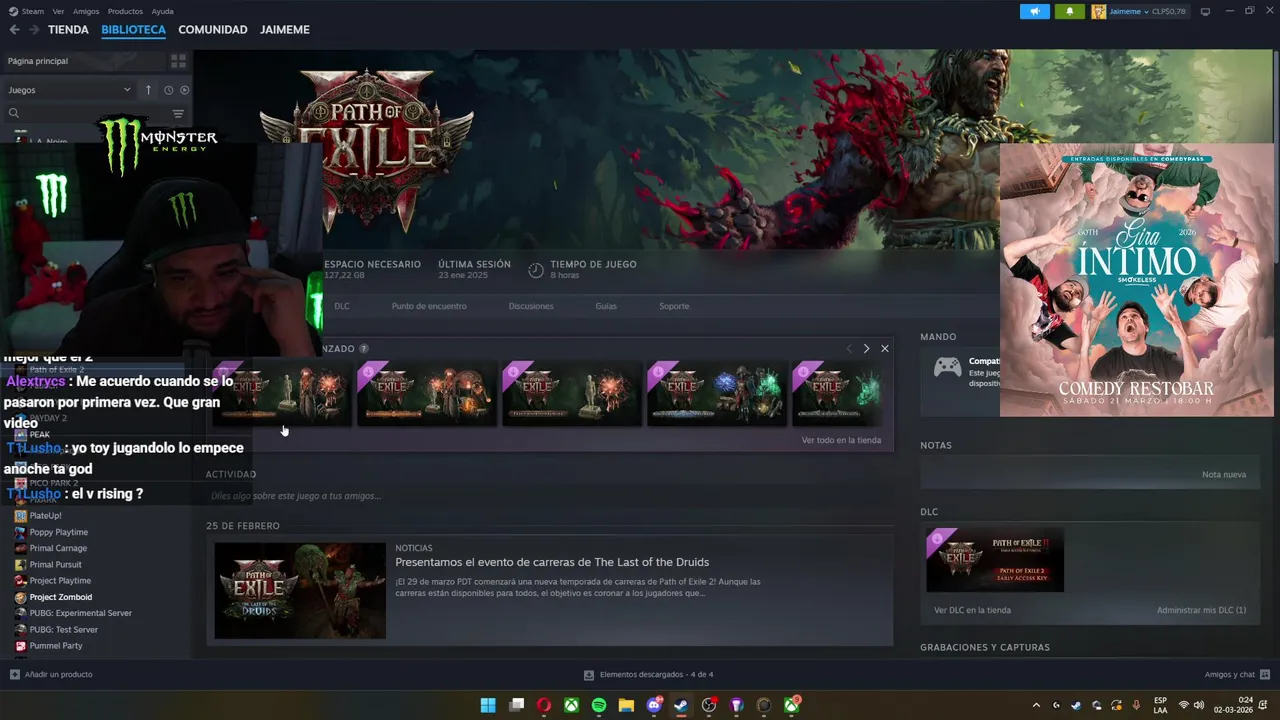This screenshot has width=1280, height=720.
Task: Open Spotify from taskbar
Action: click(x=599, y=705)
